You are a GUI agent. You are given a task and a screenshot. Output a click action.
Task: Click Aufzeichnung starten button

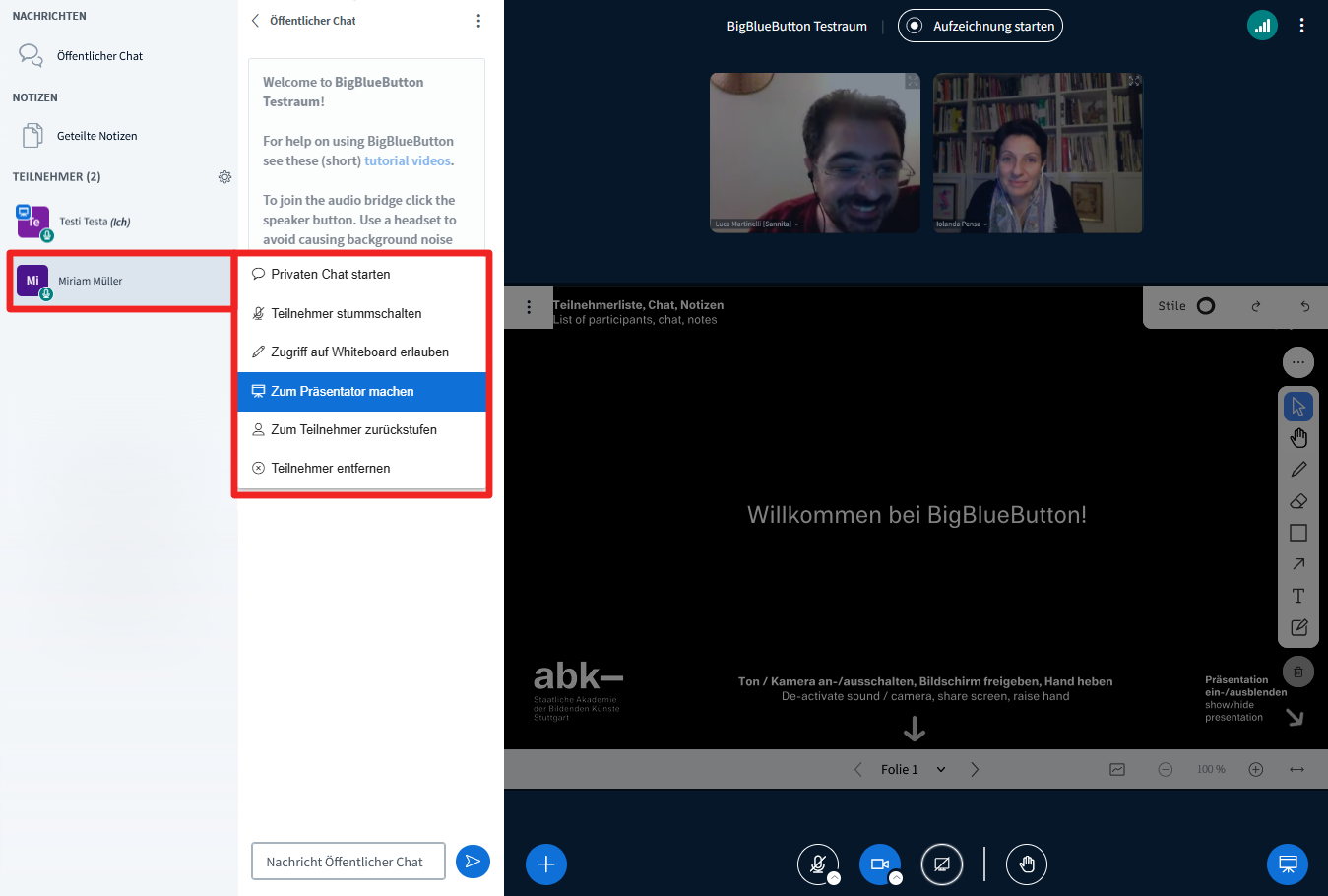[980, 27]
